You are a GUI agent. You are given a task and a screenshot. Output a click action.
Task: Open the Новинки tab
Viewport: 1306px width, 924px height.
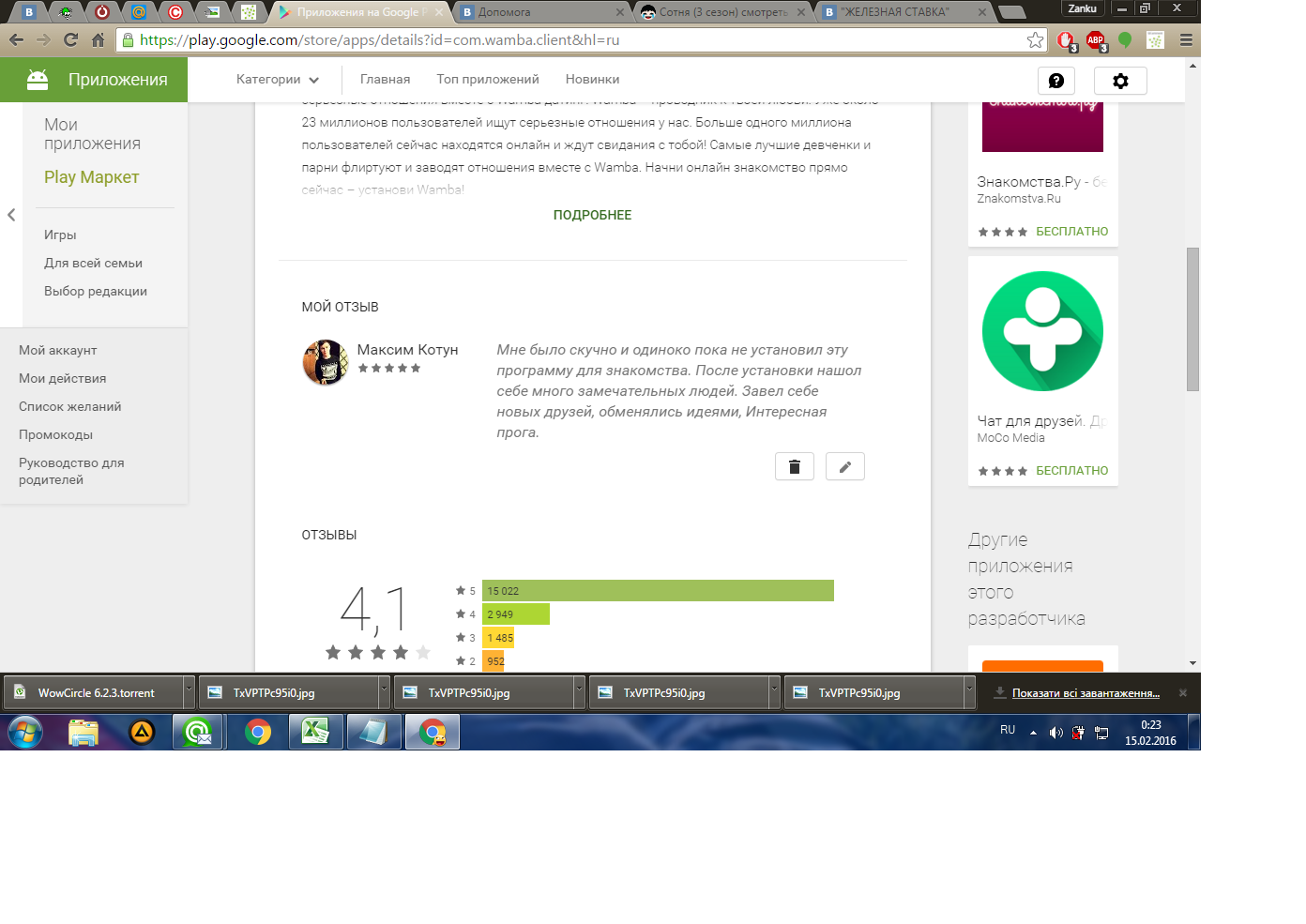click(592, 80)
